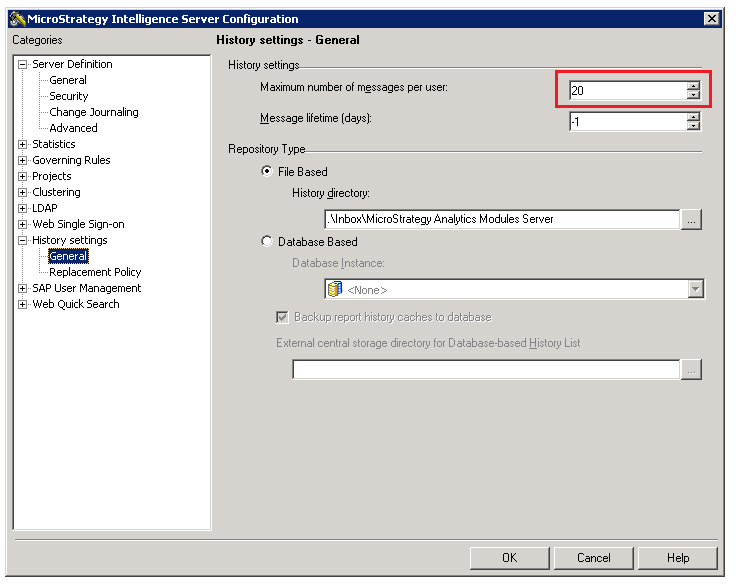Expand the Web Single Sign-on node
This screenshot has height=586, width=736.
pyautogui.click(x=23, y=224)
